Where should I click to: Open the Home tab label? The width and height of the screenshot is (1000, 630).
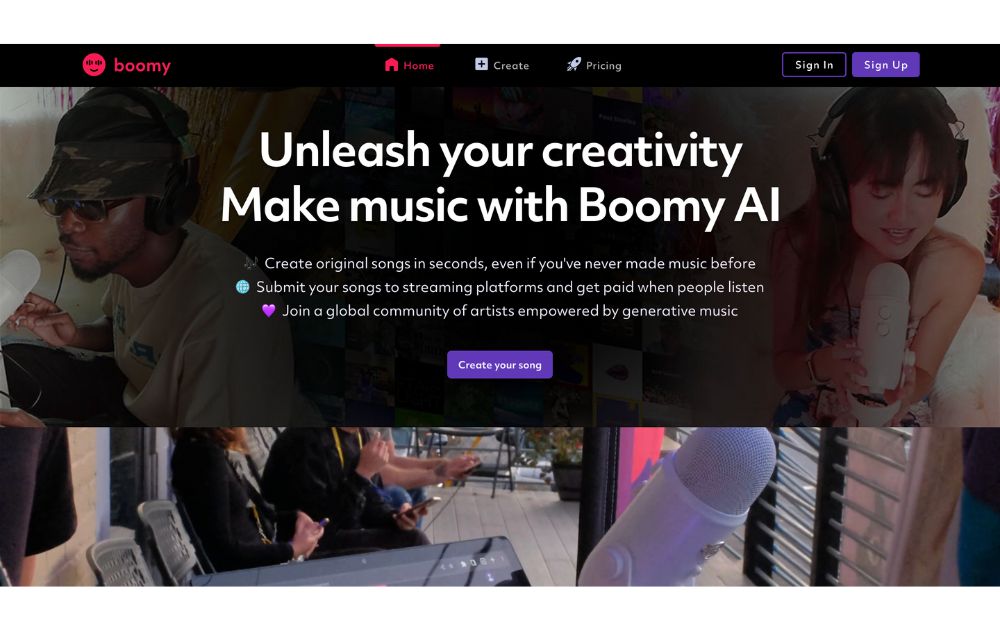click(418, 66)
